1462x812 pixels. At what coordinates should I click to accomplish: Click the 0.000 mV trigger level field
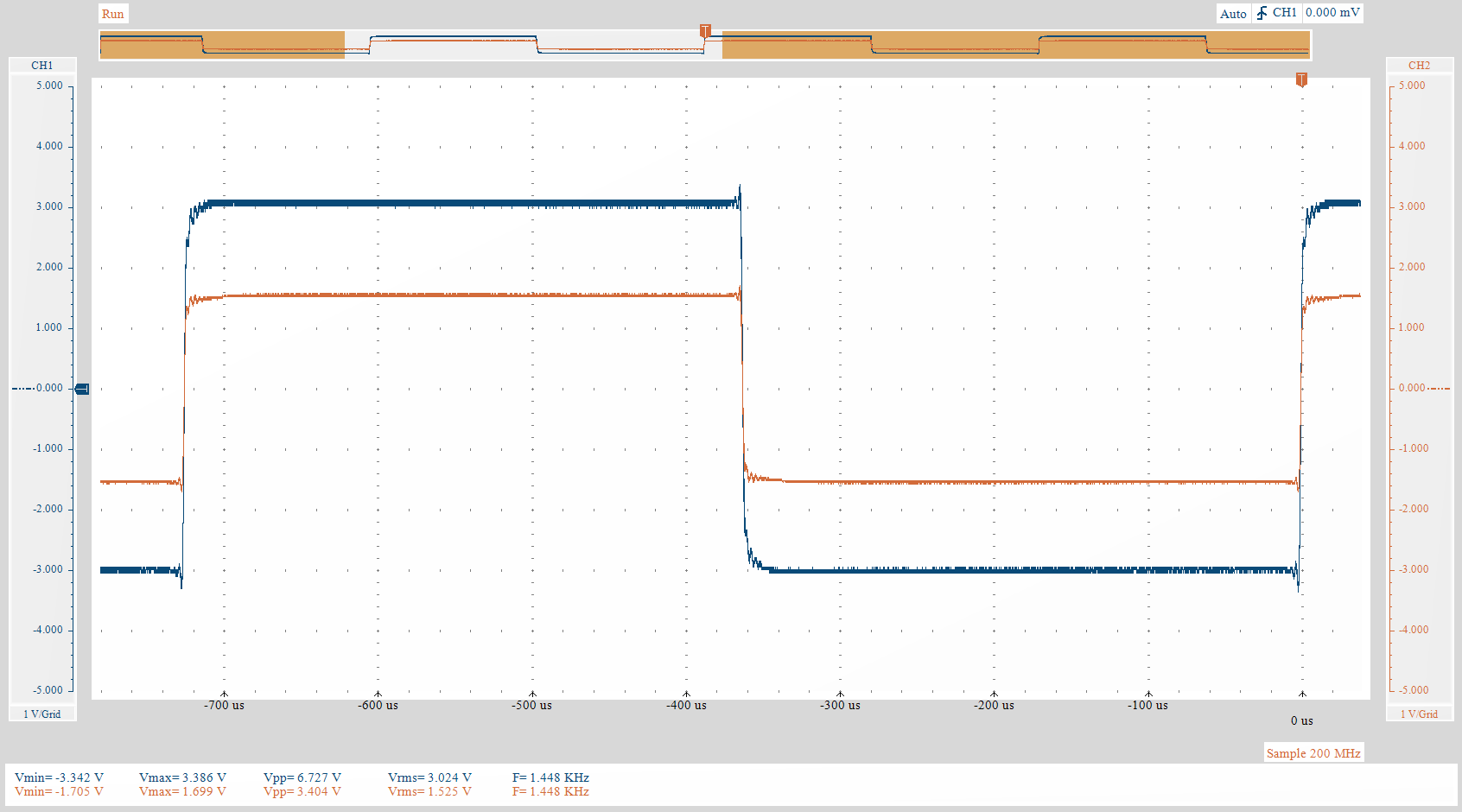coord(1332,13)
